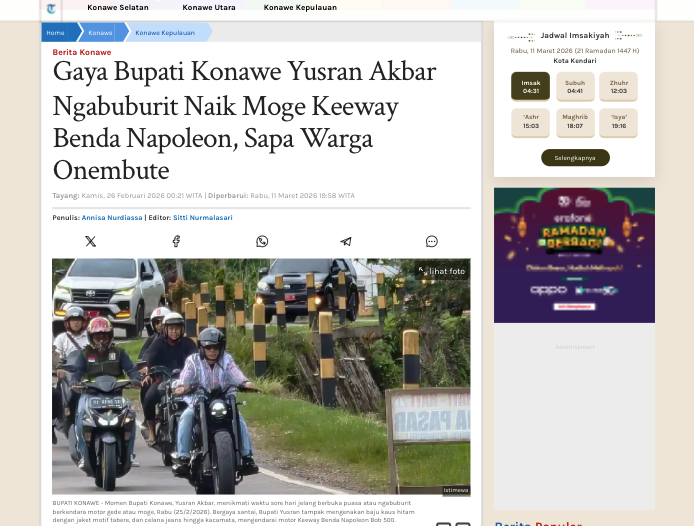Click the Berita Populer heading

pyautogui.click(x=538, y=523)
